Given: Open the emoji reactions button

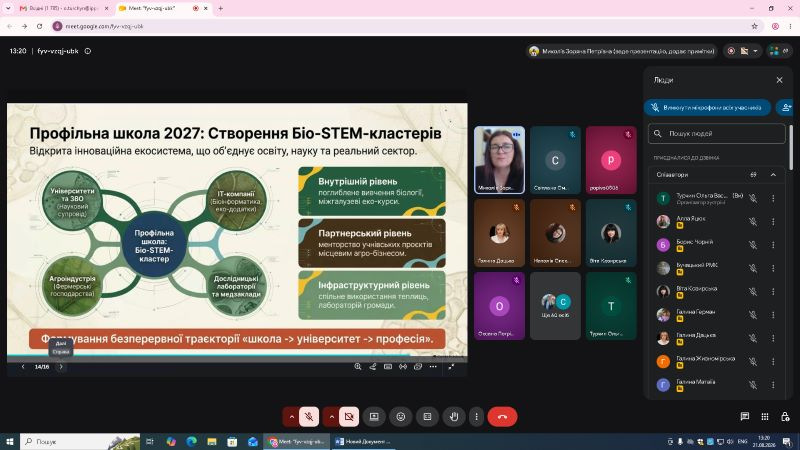Looking at the screenshot, I should click(x=401, y=417).
